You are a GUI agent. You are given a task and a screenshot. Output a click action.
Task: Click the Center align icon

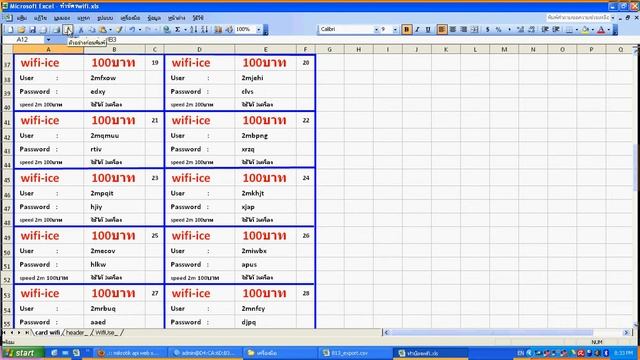tap(453, 29)
